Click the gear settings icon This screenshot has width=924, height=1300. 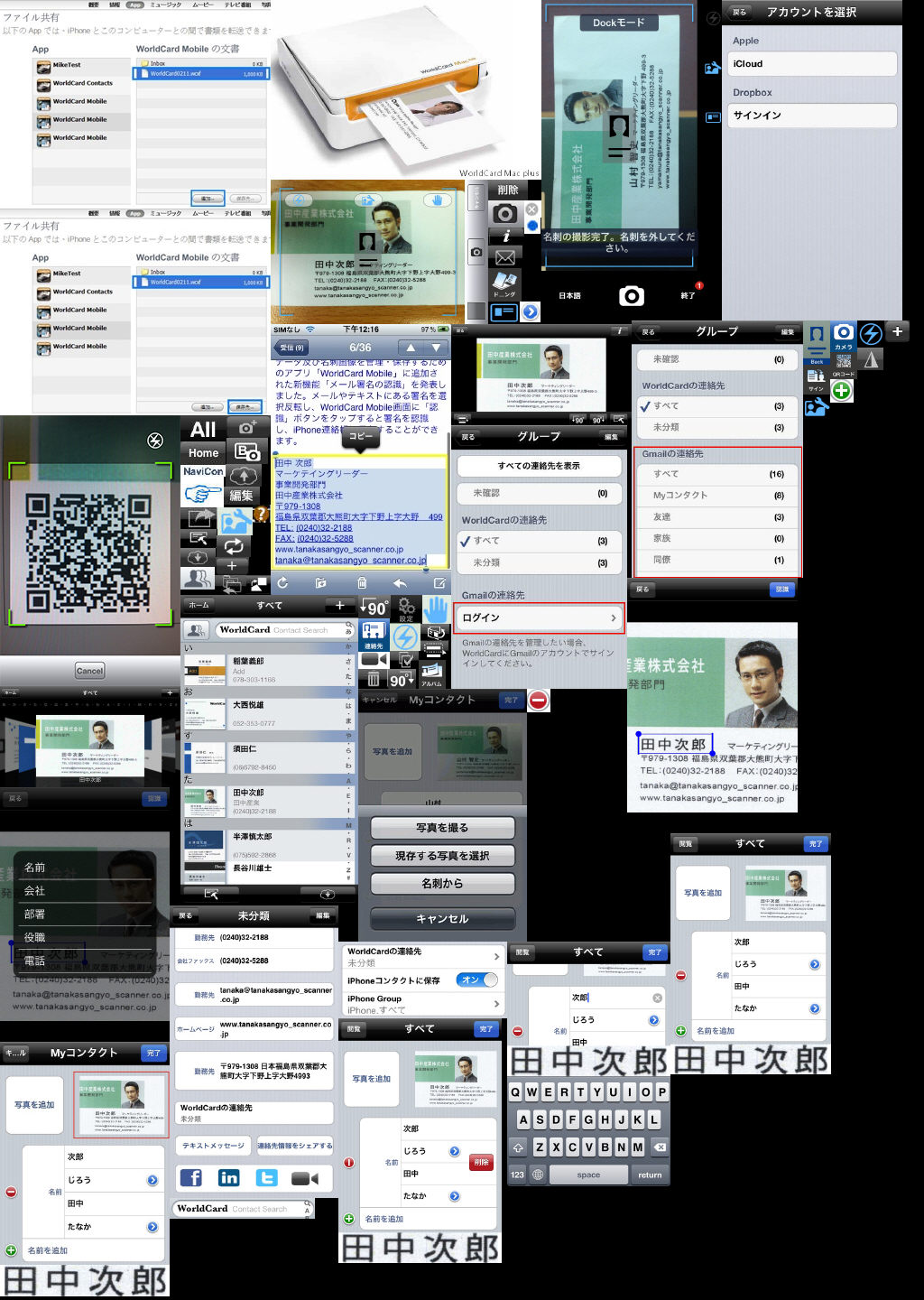[x=406, y=607]
